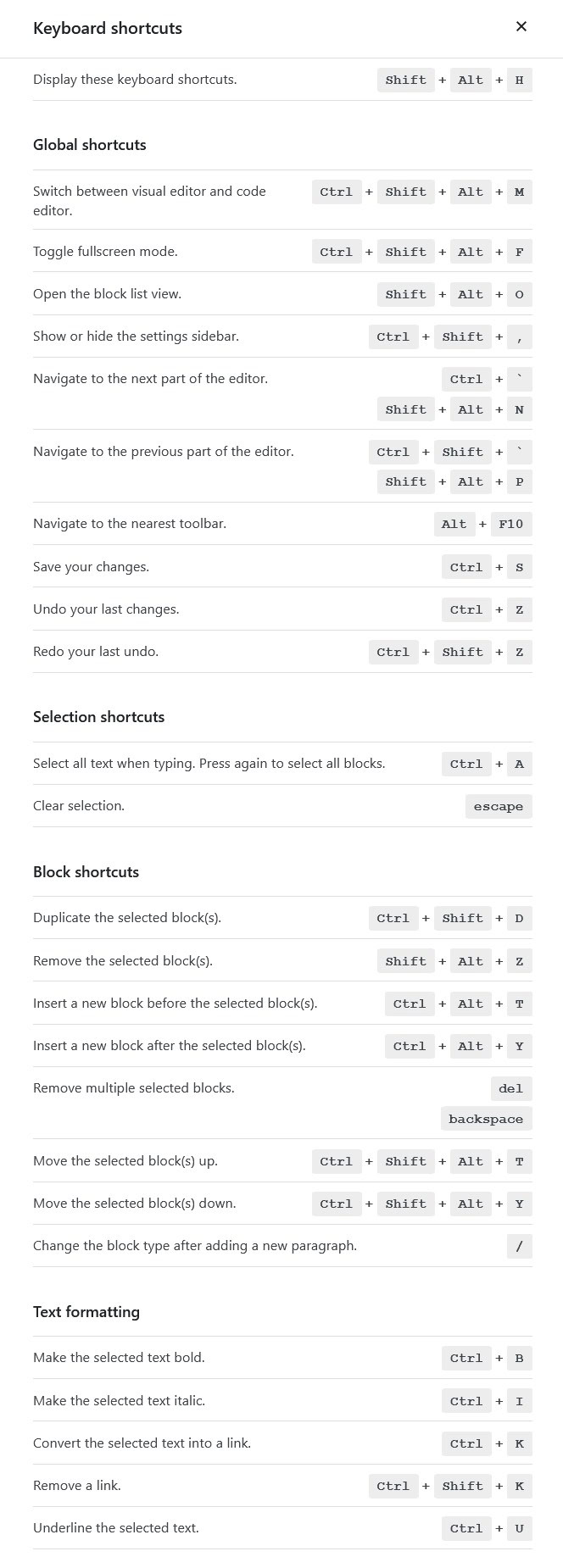Select the Selection shortcuts heading
563x1568 pixels.
pos(98,716)
